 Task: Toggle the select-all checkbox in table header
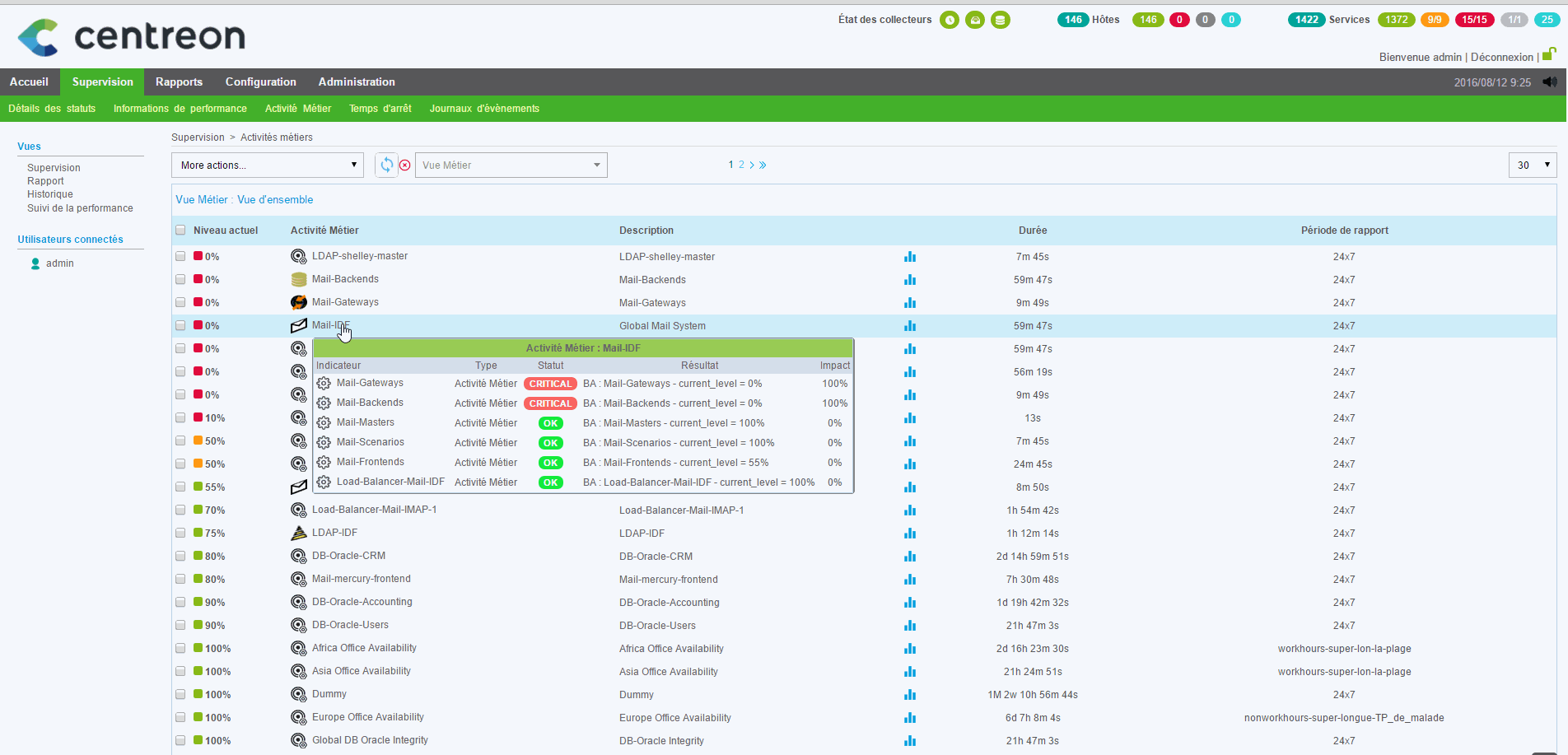click(x=180, y=231)
